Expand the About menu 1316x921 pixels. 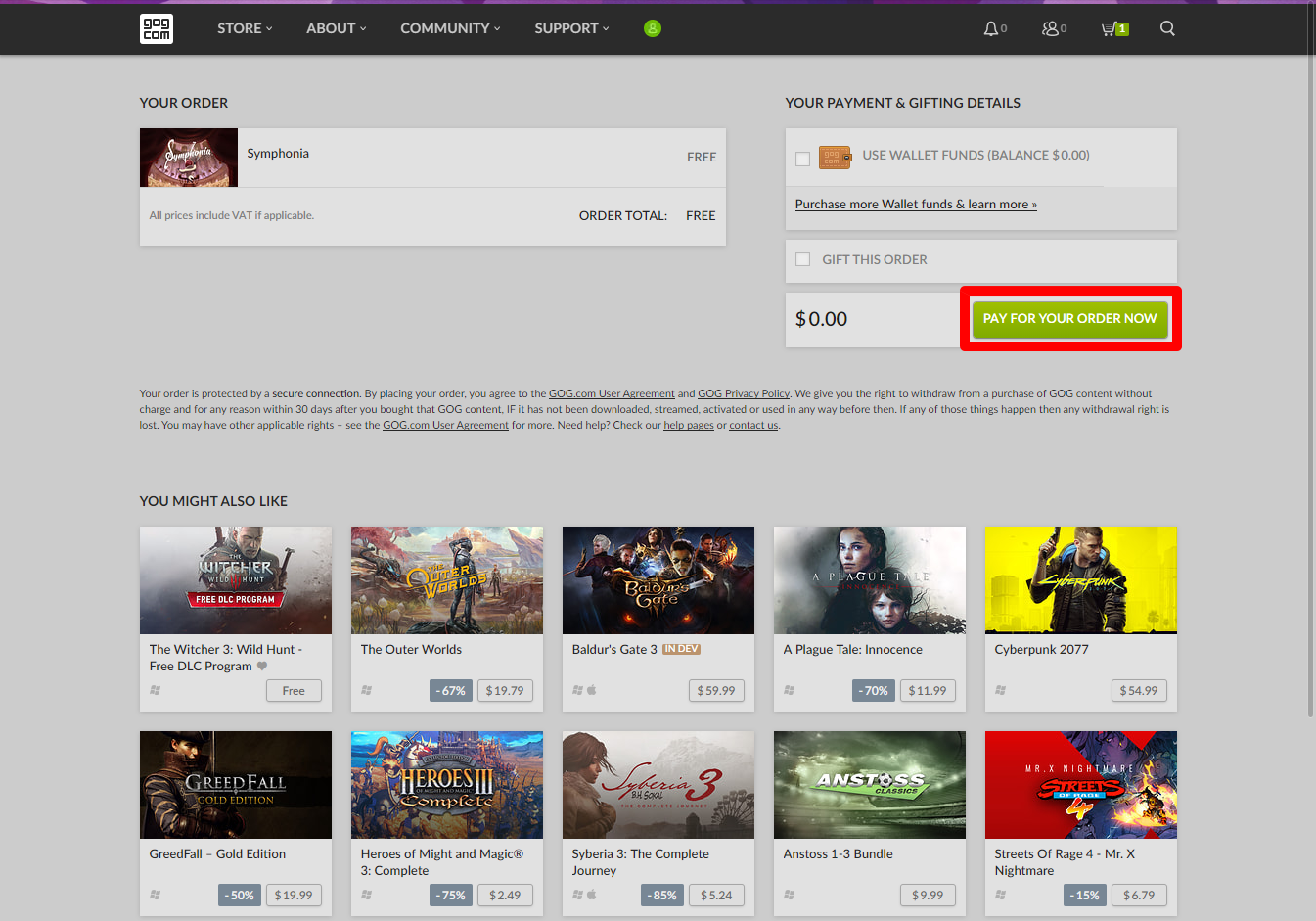(337, 28)
